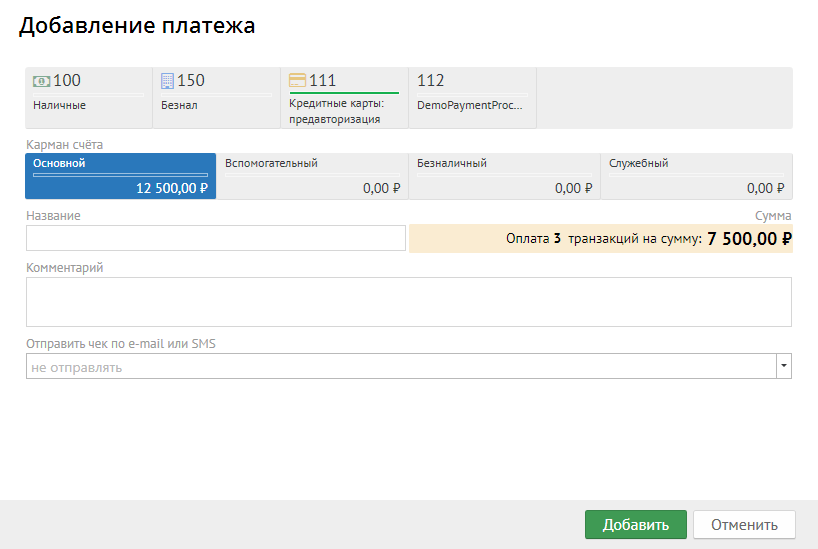Pick the Безналичный account pocket

tap(504, 176)
